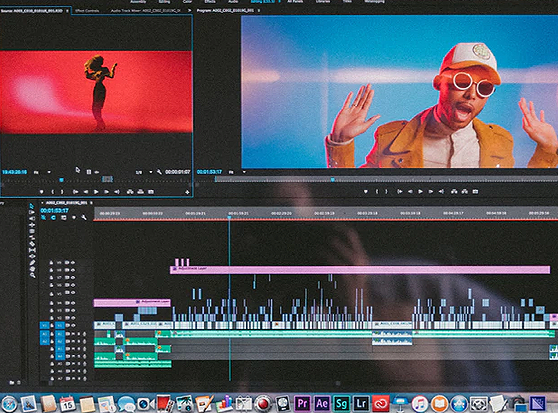558x413 pixels.
Task: Open the Source monitor Fit zoom dropdown
Action: point(42,172)
